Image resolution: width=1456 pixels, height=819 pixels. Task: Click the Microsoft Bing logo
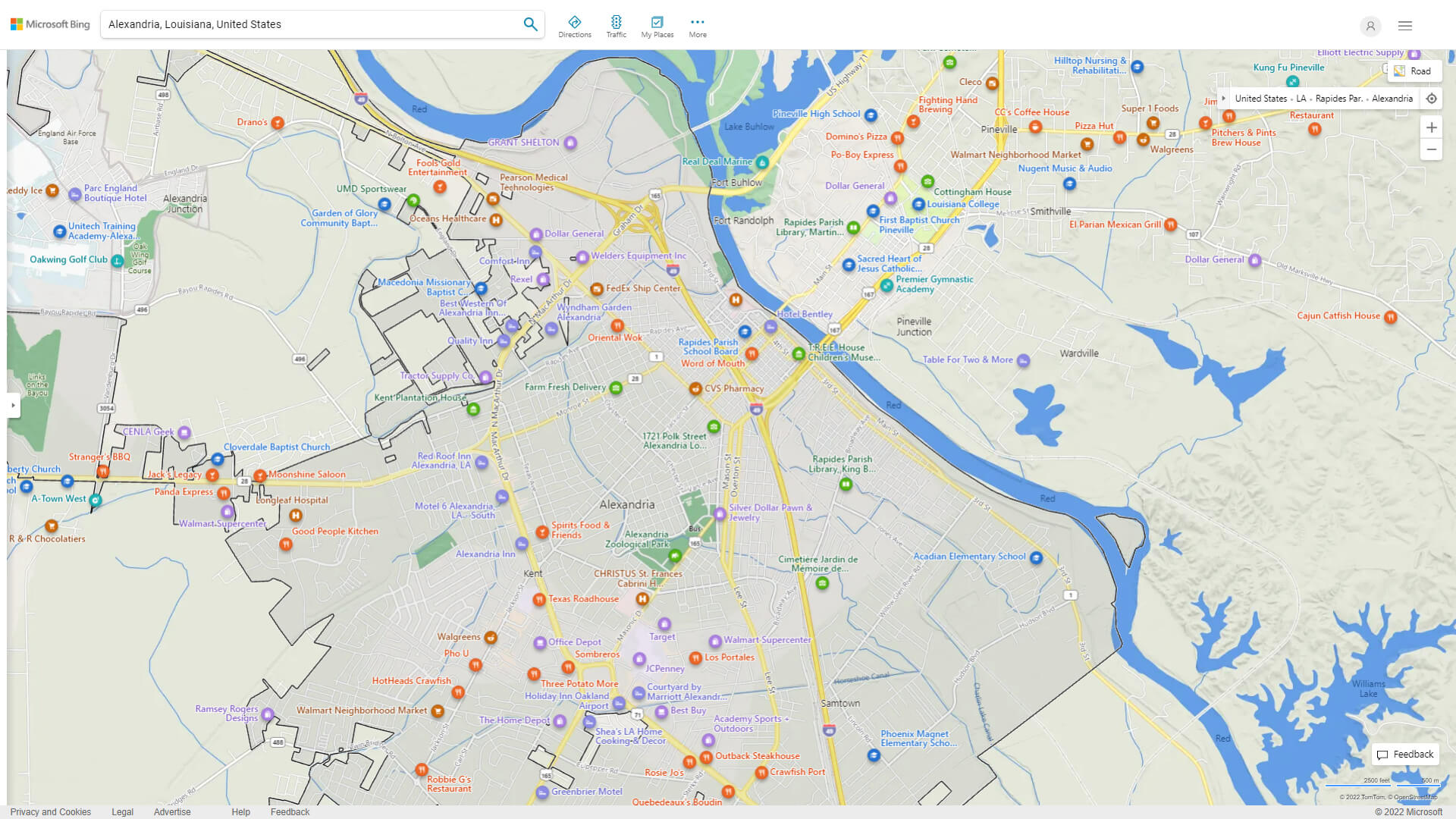click(49, 24)
